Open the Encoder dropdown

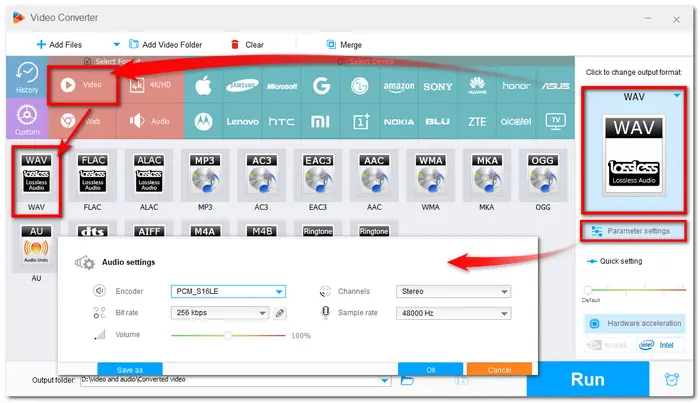tap(228, 291)
